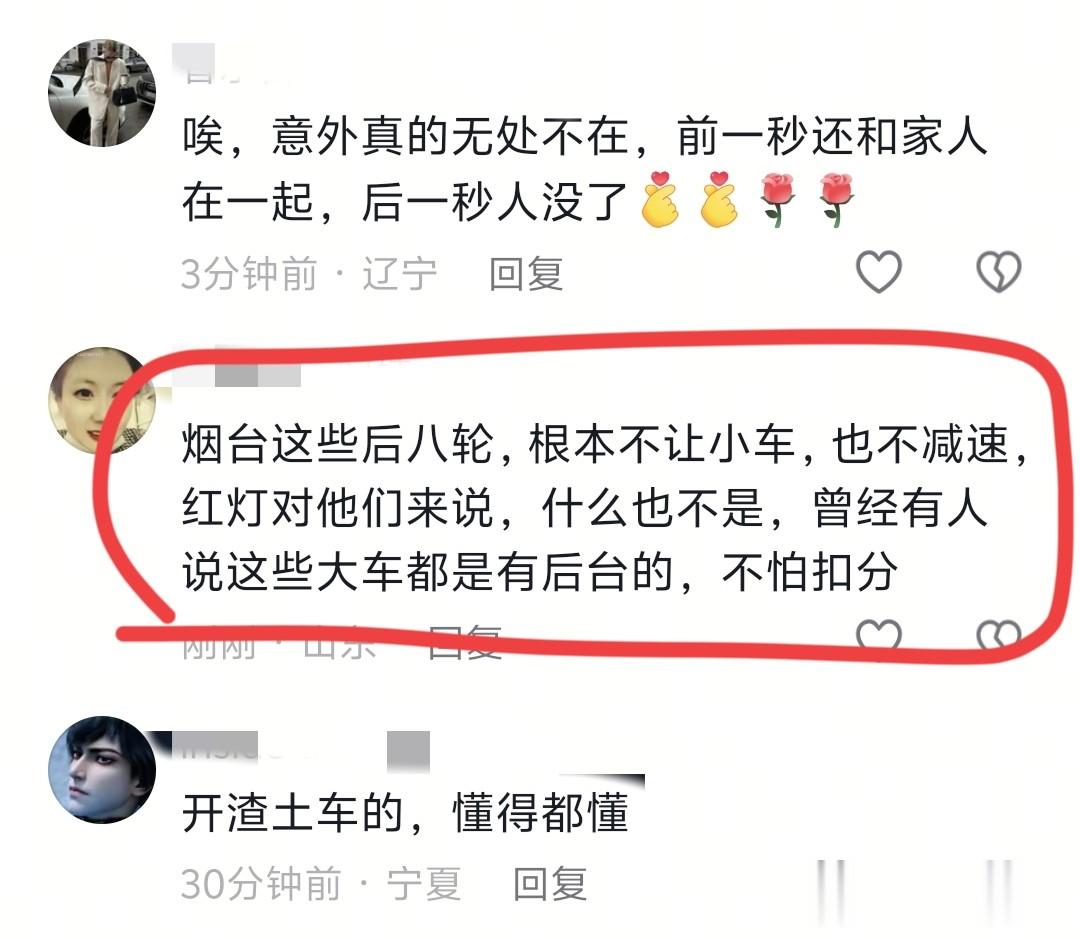
Task: Dislike the 辽宁 comment with broken heart
Action: tap(999, 271)
